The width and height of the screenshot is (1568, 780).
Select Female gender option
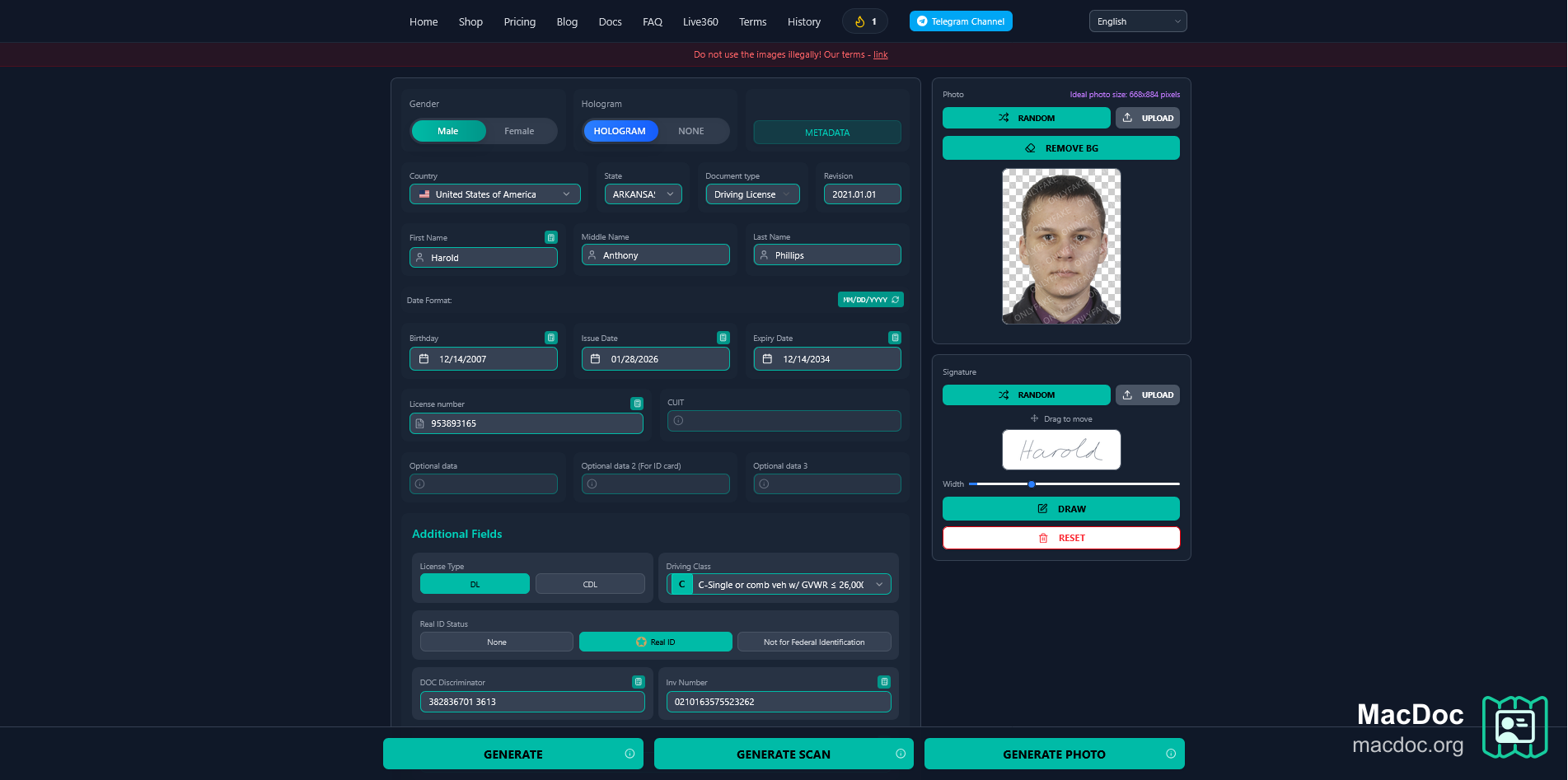point(519,131)
